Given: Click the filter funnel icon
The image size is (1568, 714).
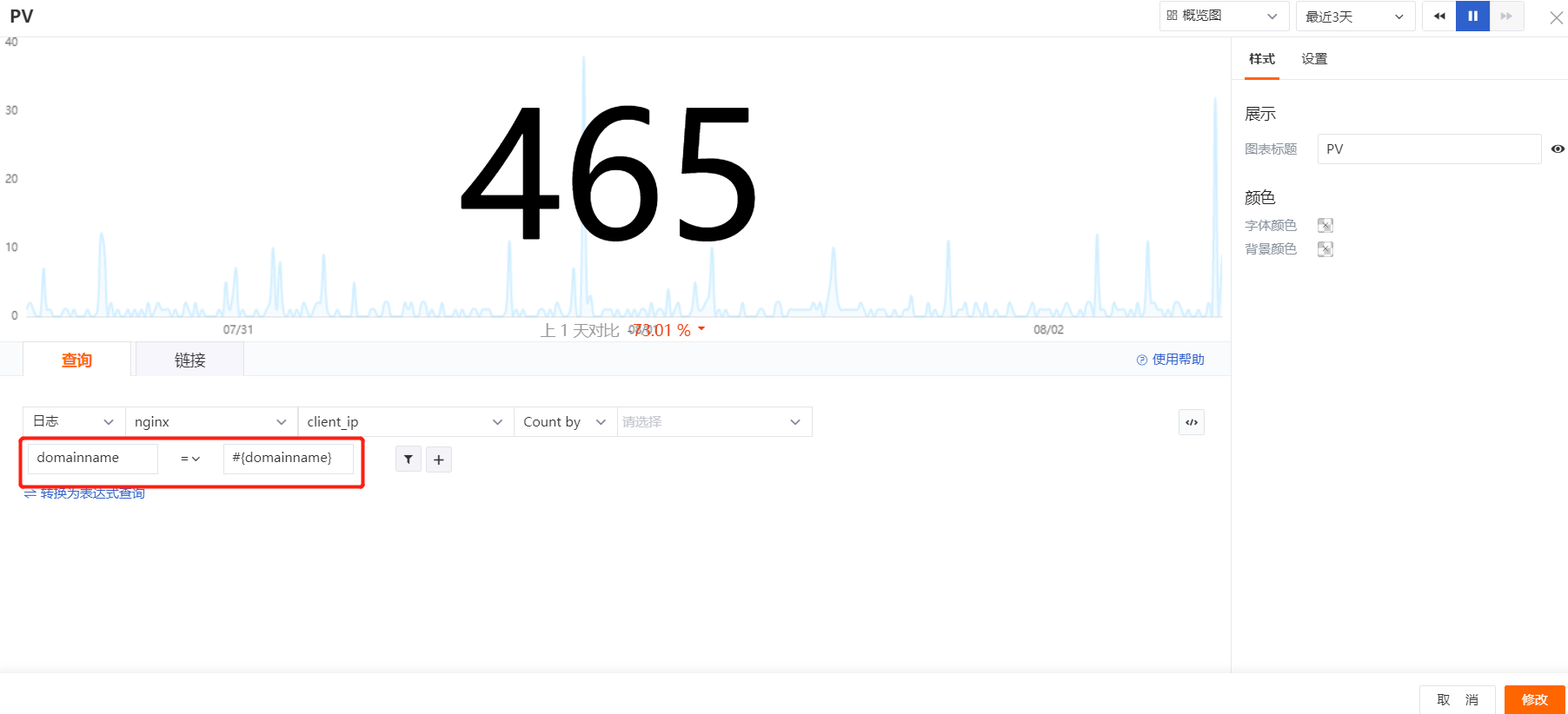Looking at the screenshot, I should tap(409, 459).
